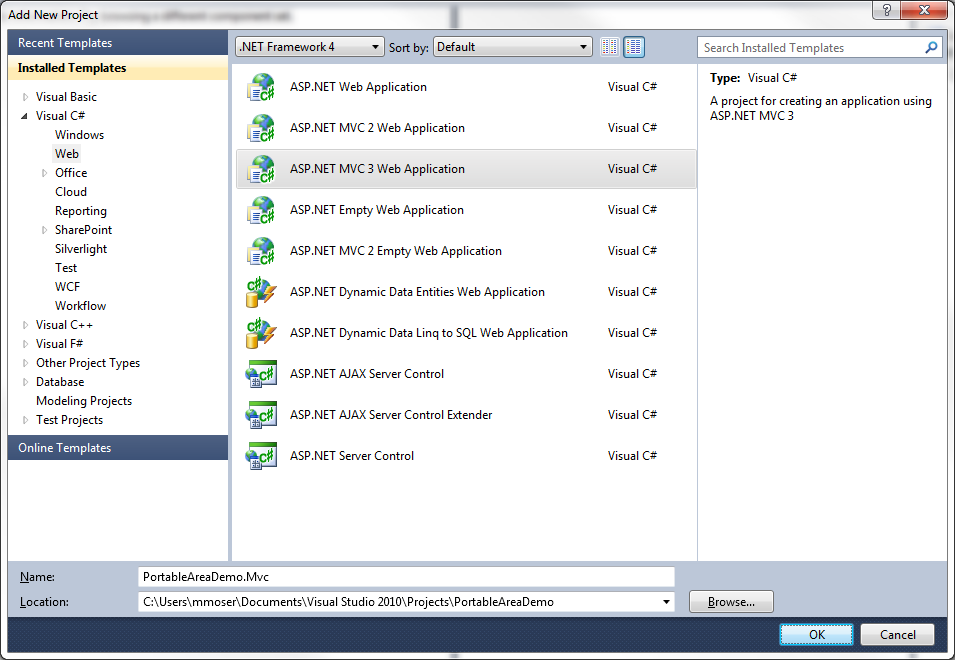Switch to medium icons list view
The image size is (955, 660).
coord(634,47)
